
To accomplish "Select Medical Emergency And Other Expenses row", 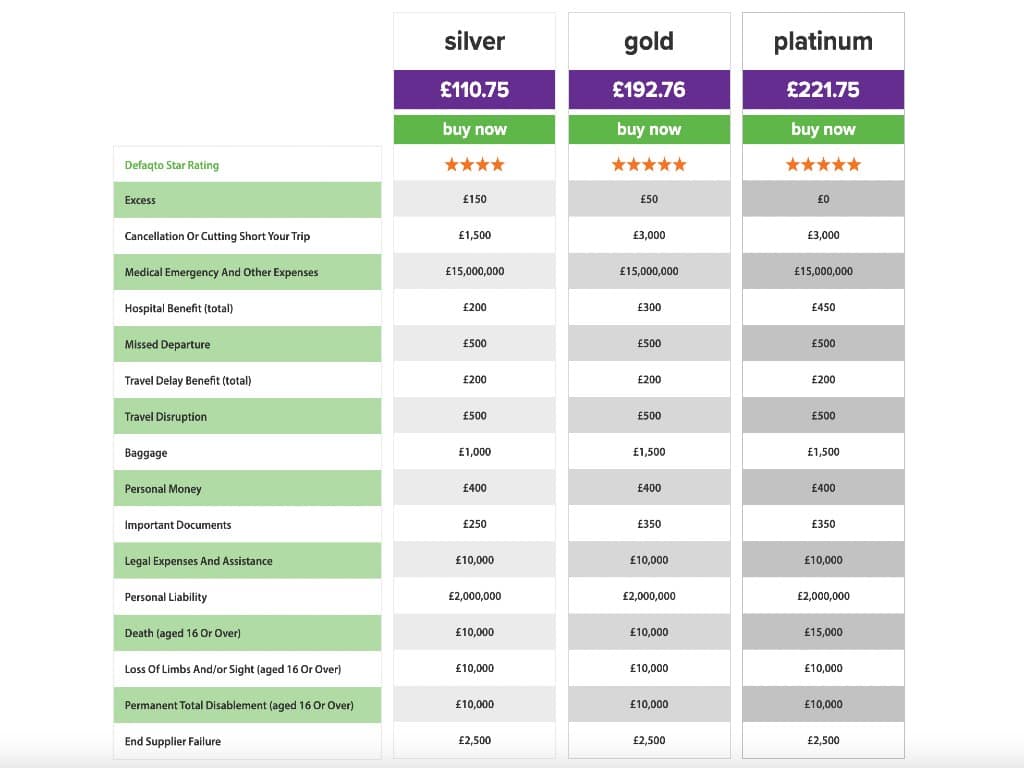I will 221,272.
